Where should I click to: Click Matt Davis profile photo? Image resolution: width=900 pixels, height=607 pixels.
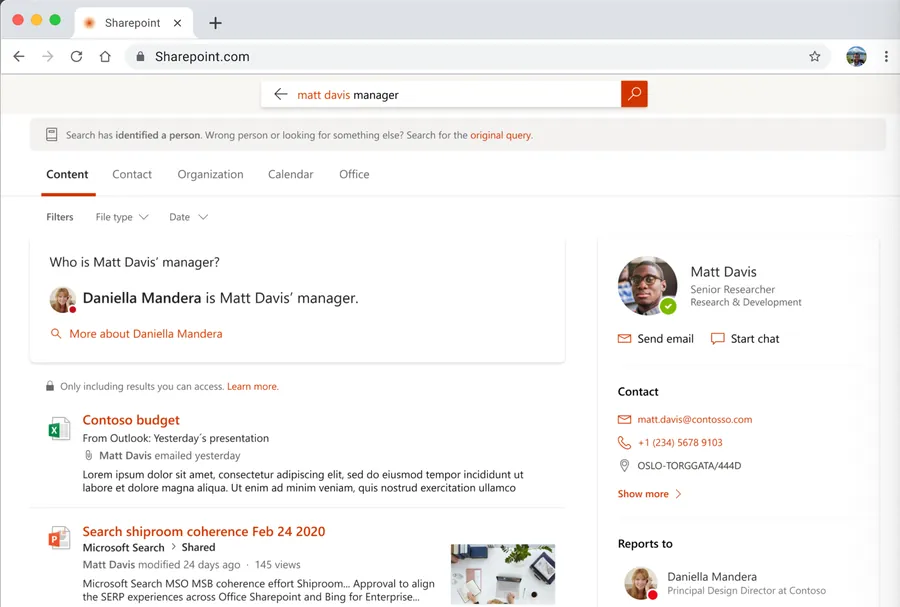tap(647, 285)
